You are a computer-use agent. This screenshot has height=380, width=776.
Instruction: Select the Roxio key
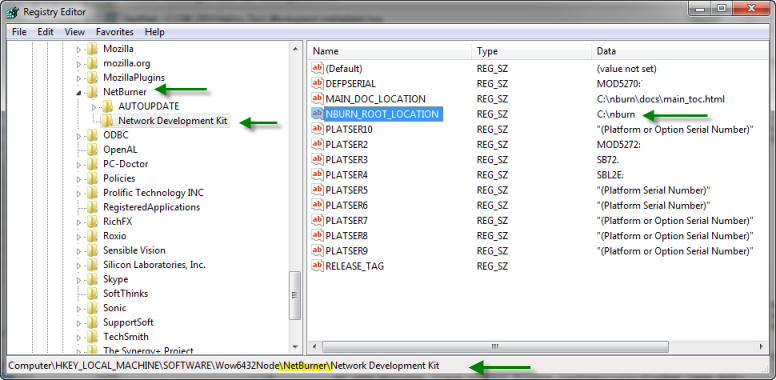115,236
